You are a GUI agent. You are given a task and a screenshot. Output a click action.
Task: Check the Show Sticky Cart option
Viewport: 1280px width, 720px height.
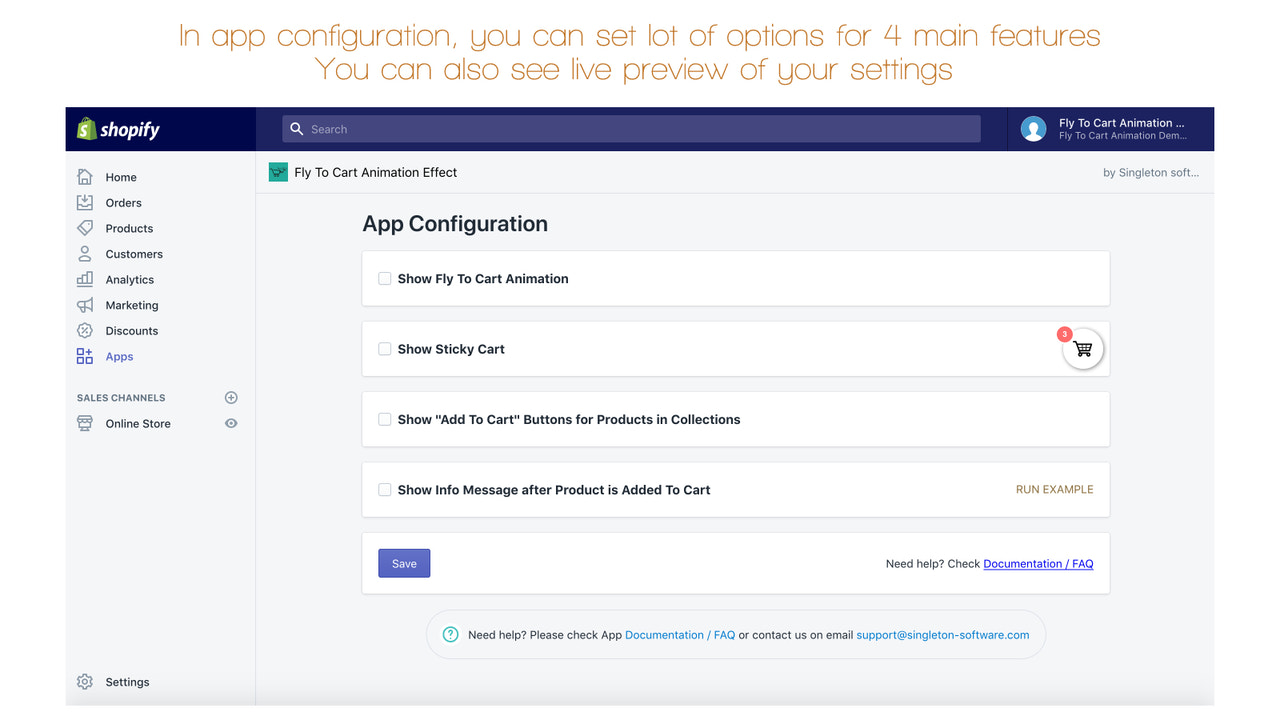[384, 348]
